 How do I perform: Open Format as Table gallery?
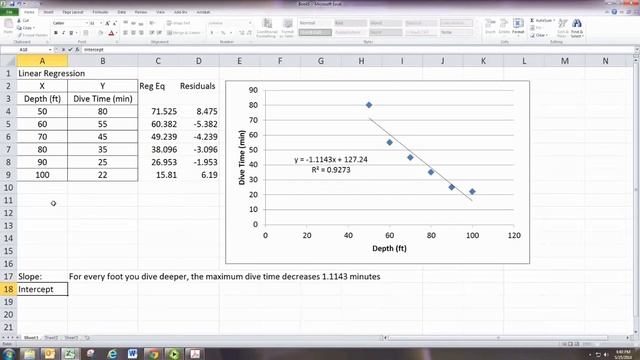point(287,28)
